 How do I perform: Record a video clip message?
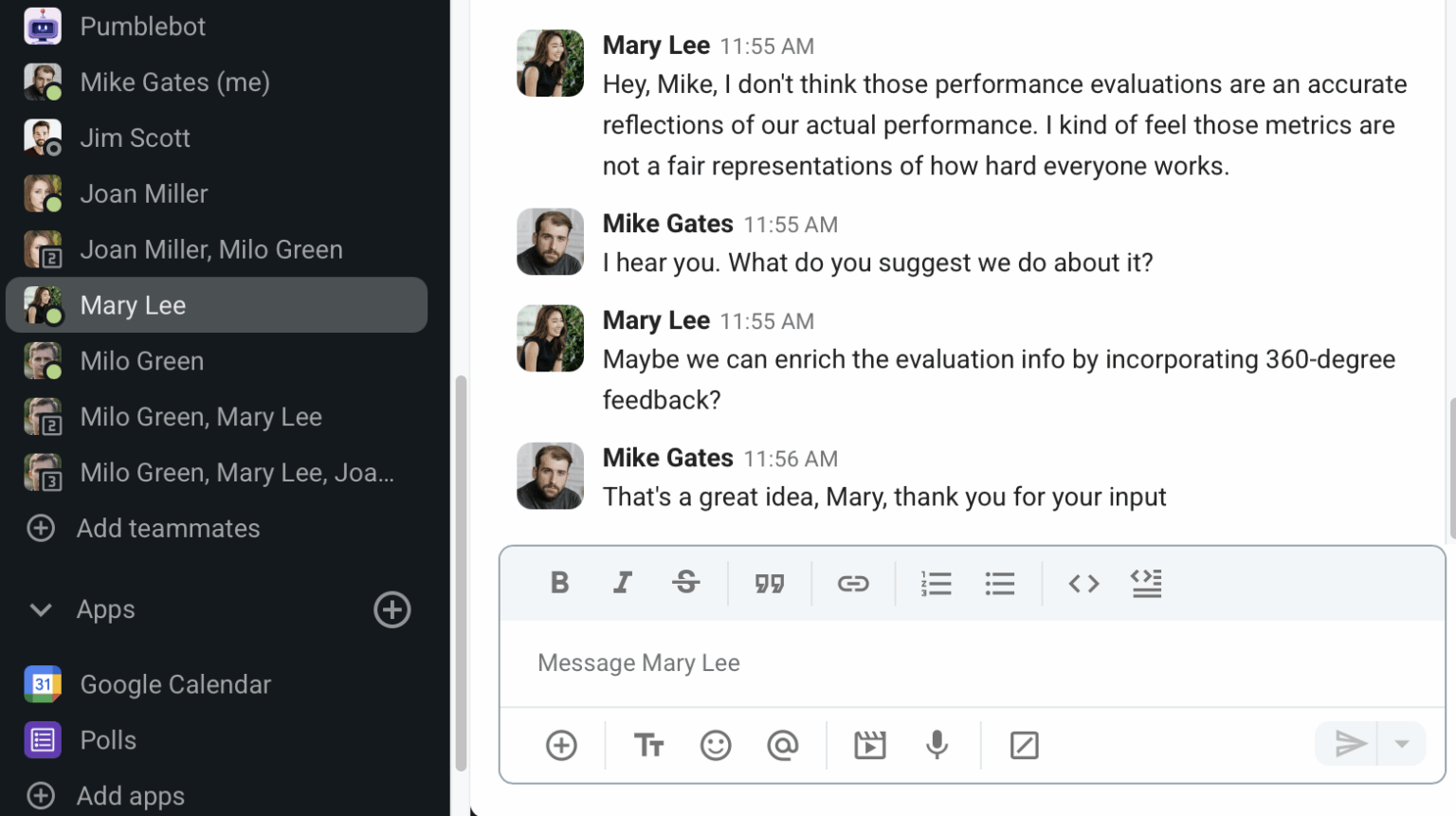869,745
